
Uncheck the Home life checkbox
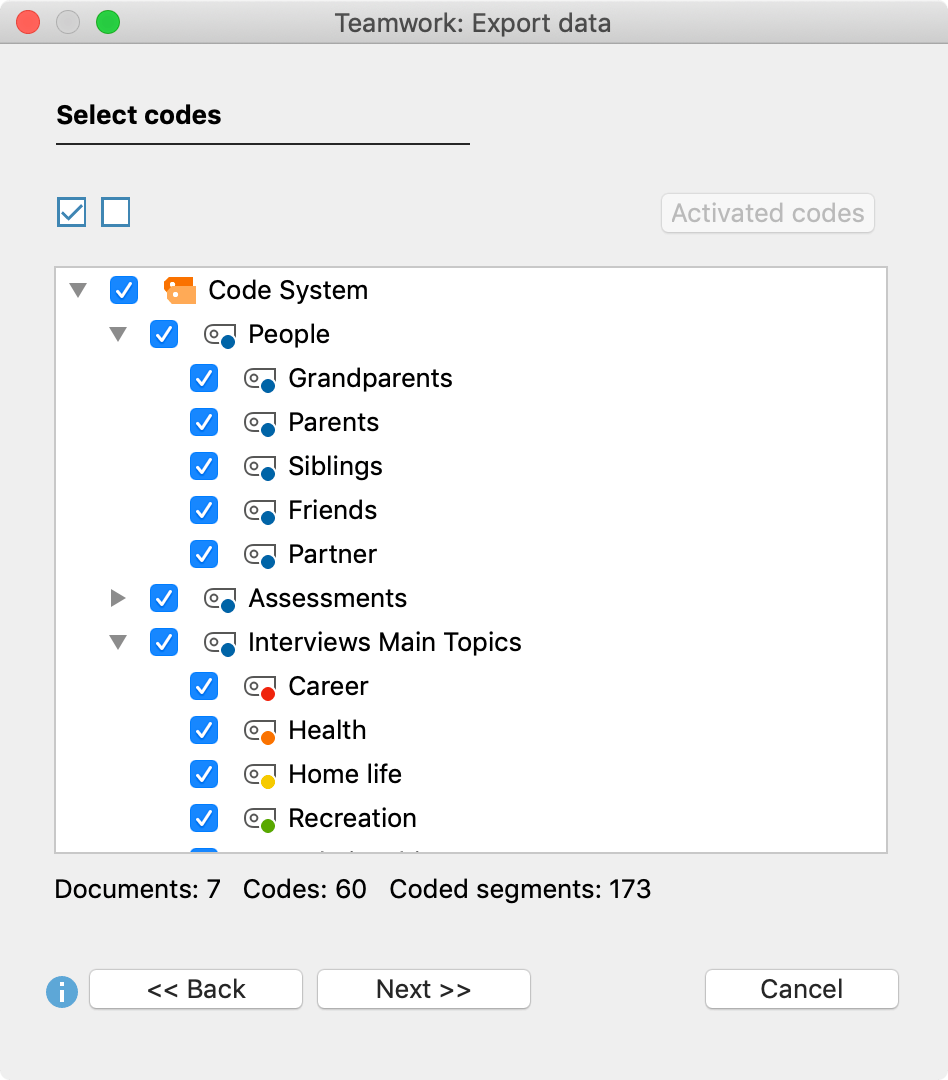(x=204, y=775)
